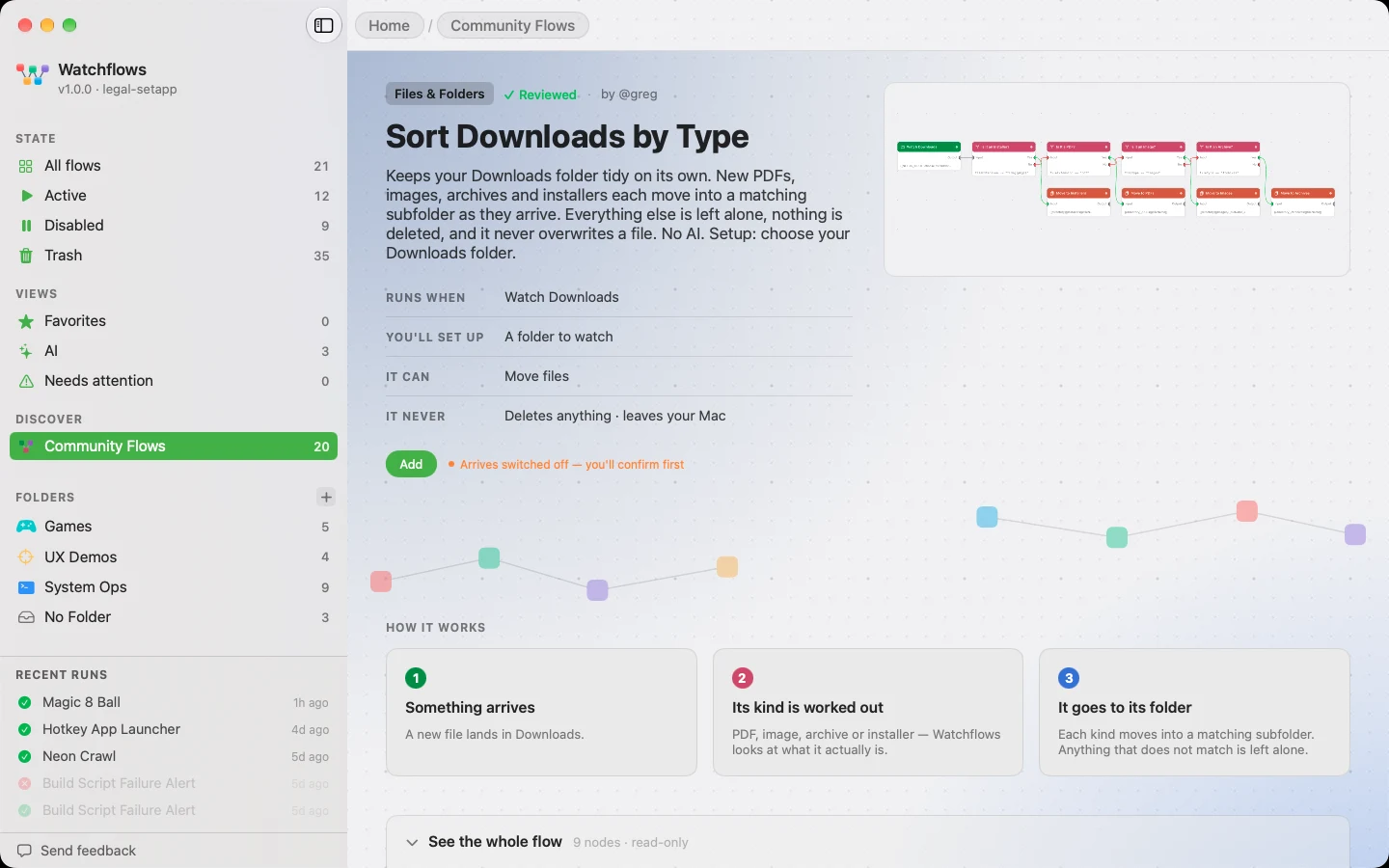Go to Home breadcrumb
Image resolution: width=1389 pixels, height=868 pixels.
[x=389, y=26]
